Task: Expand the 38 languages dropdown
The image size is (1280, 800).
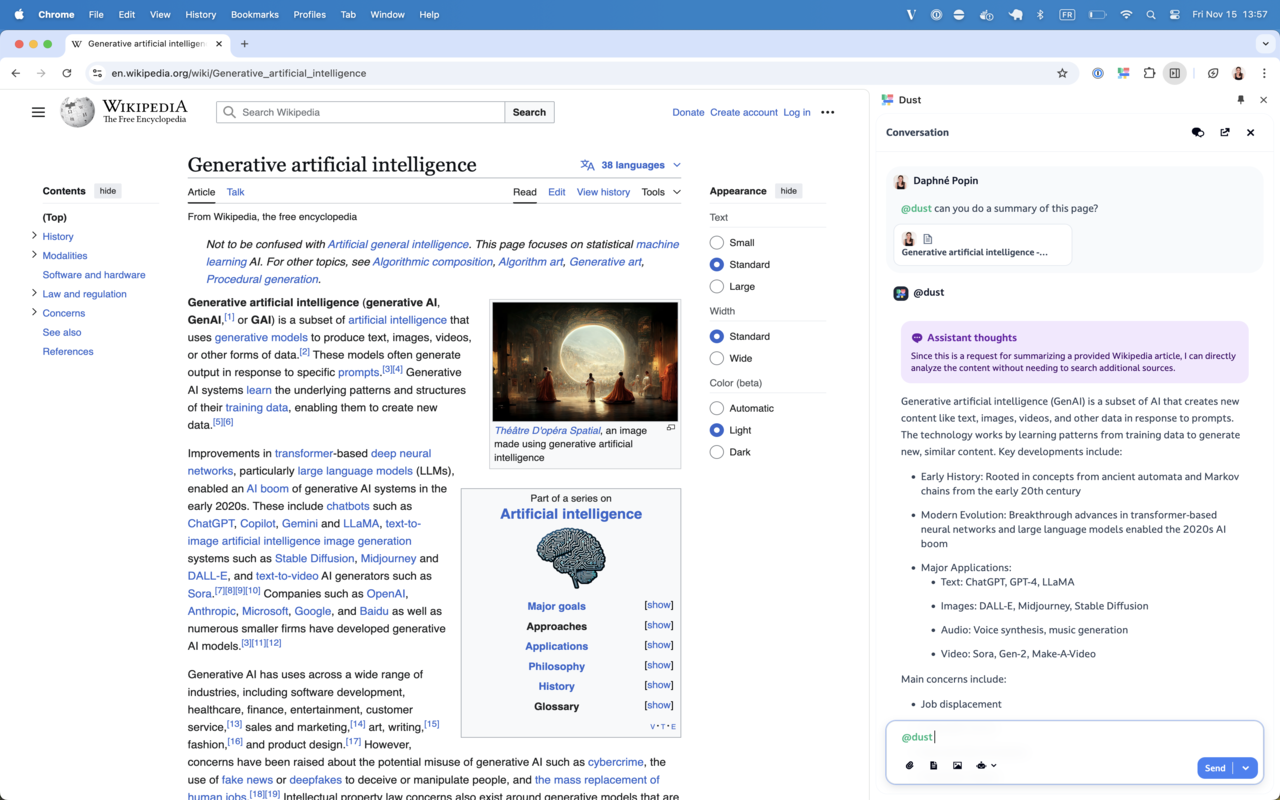Action: point(631,165)
